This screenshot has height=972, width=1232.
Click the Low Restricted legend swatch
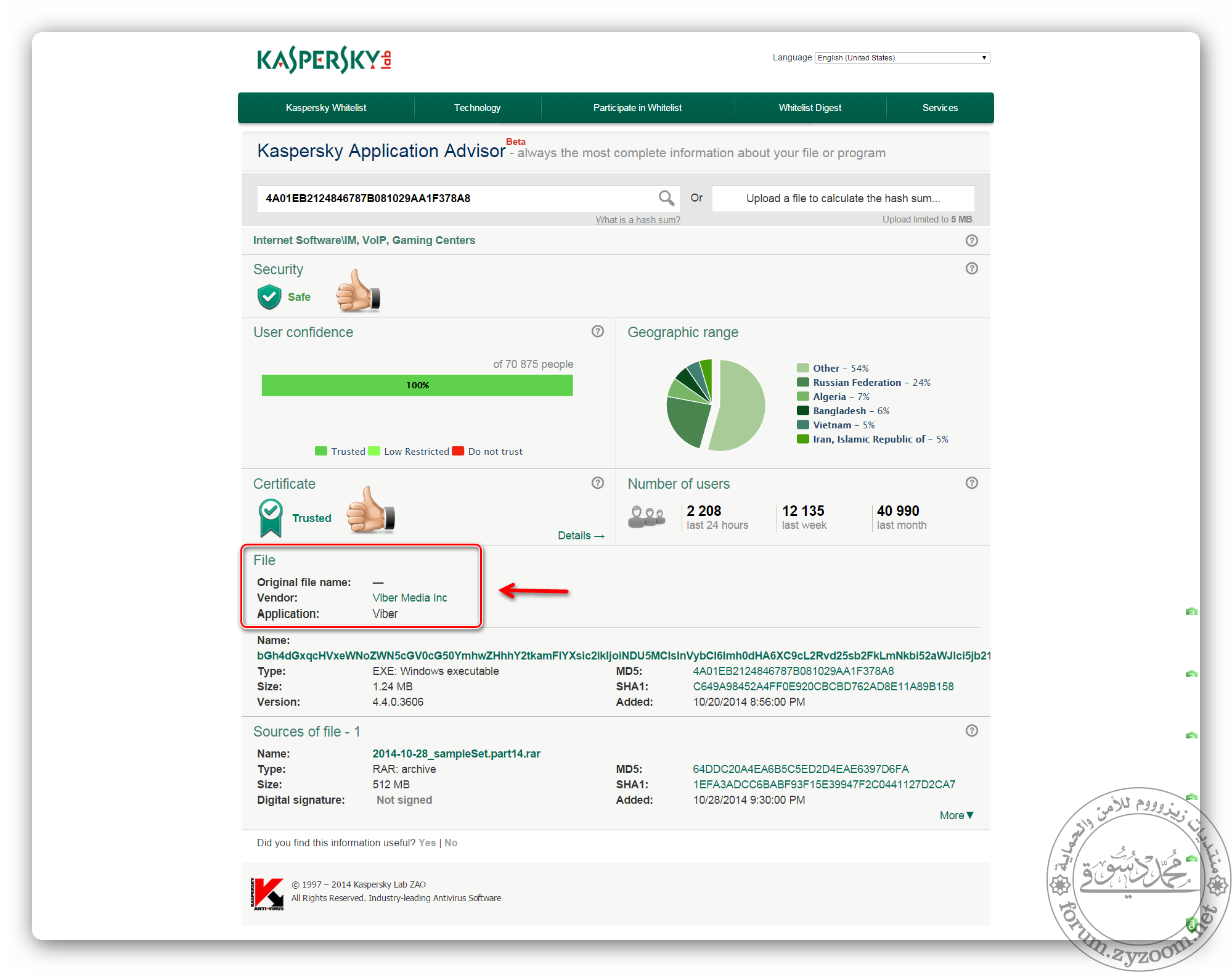point(374,451)
